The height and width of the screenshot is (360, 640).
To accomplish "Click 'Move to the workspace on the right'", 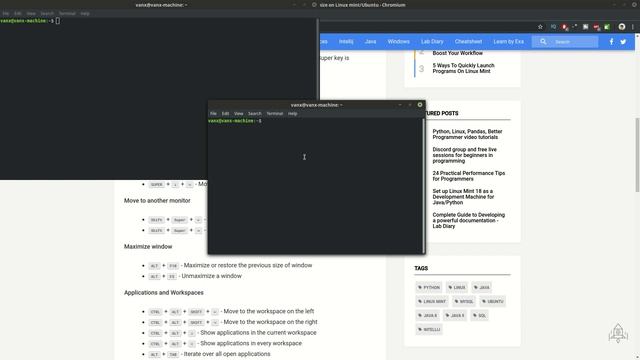I will coord(270,322).
